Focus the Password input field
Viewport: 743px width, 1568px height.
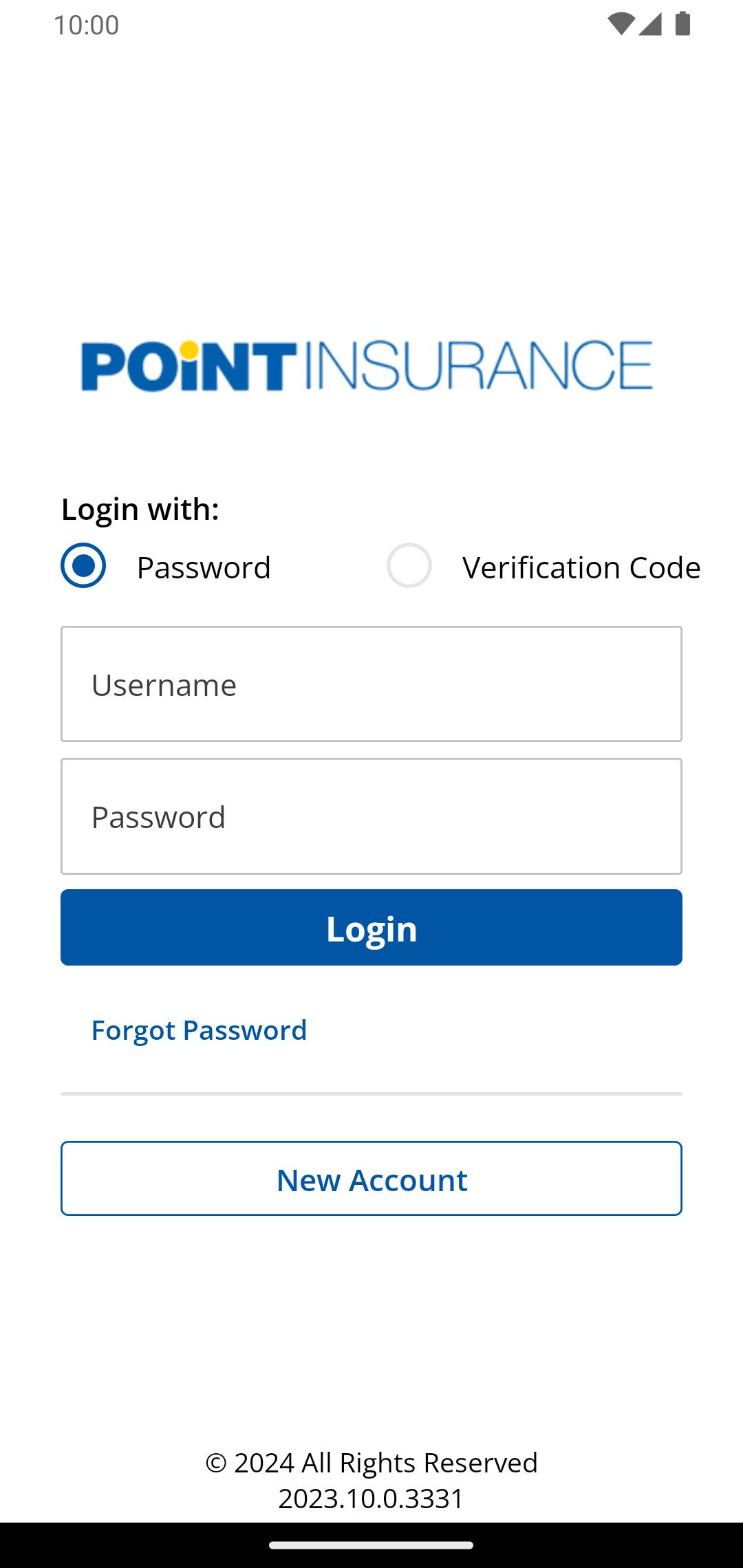[371, 816]
